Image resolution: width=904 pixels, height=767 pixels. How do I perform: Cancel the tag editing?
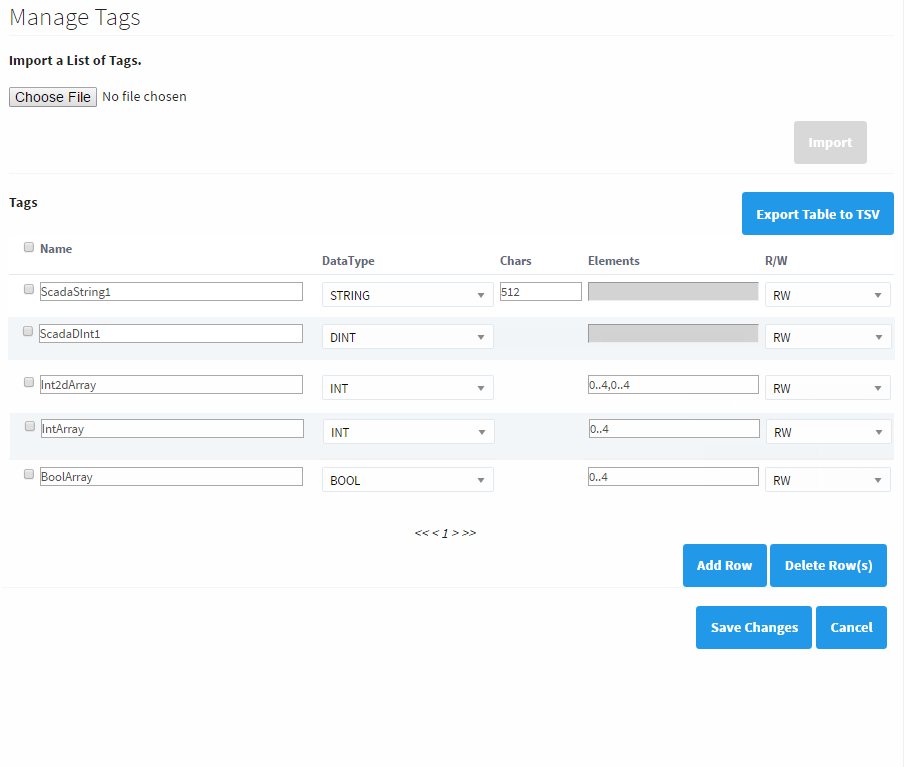(851, 627)
